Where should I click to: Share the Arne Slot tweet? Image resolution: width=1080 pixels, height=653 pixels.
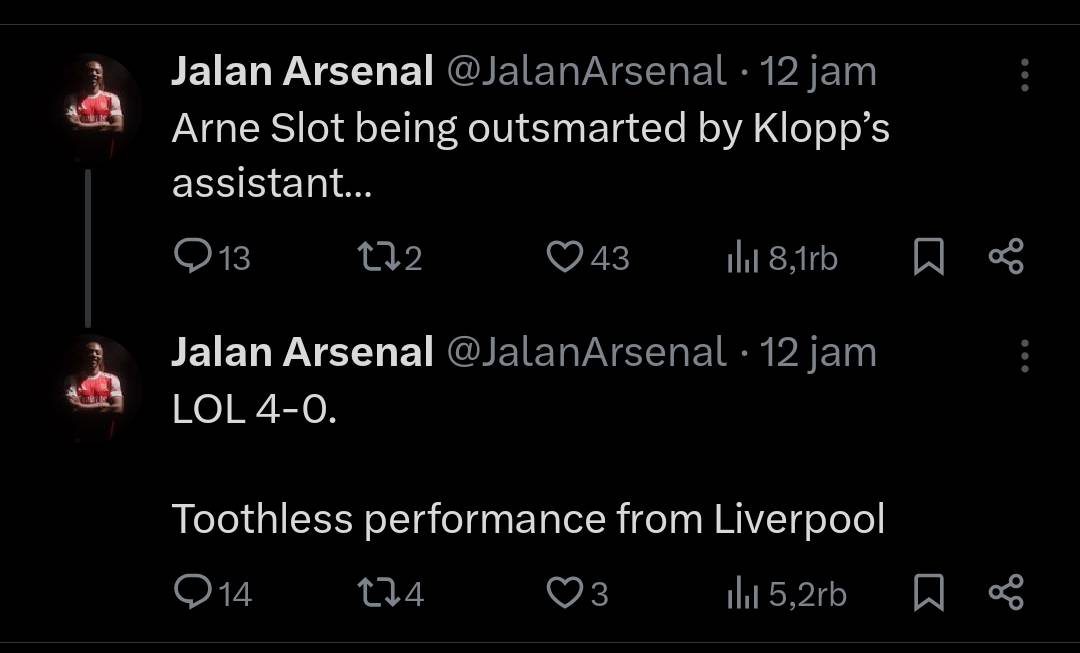[x=1006, y=258]
